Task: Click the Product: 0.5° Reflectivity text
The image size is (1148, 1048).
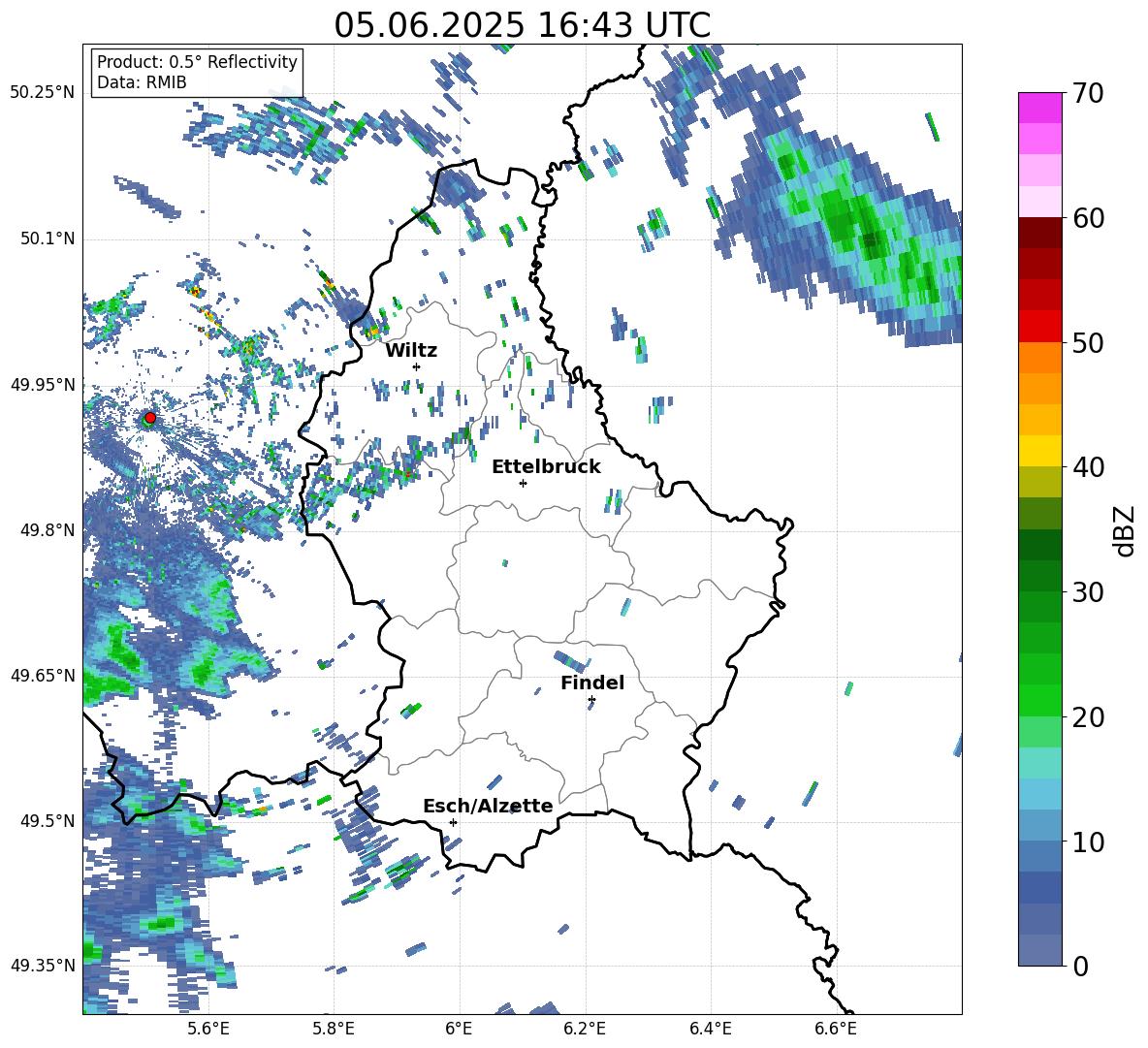Action: pyautogui.click(x=197, y=61)
